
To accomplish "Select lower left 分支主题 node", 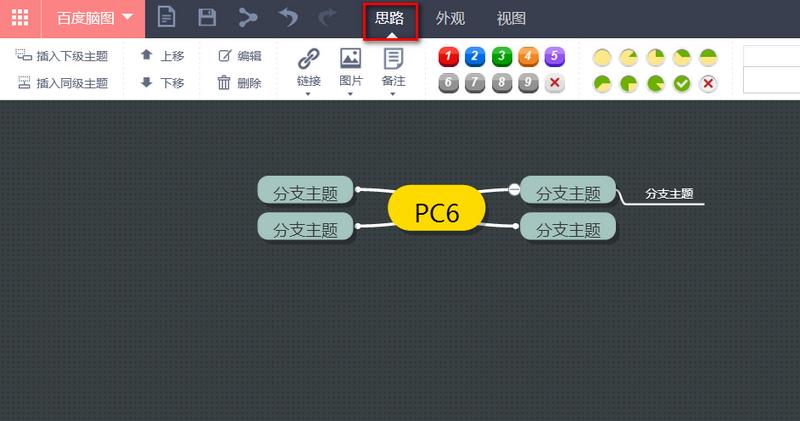I will point(305,227).
